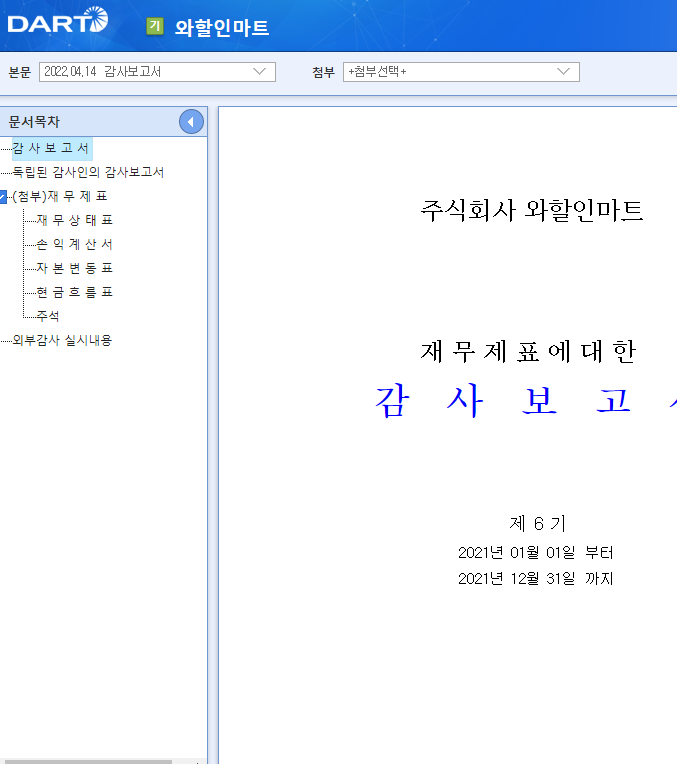The height and width of the screenshot is (764, 677).
Task: Collapse the (첨부)재무제표 tree node
Action: coord(3,196)
